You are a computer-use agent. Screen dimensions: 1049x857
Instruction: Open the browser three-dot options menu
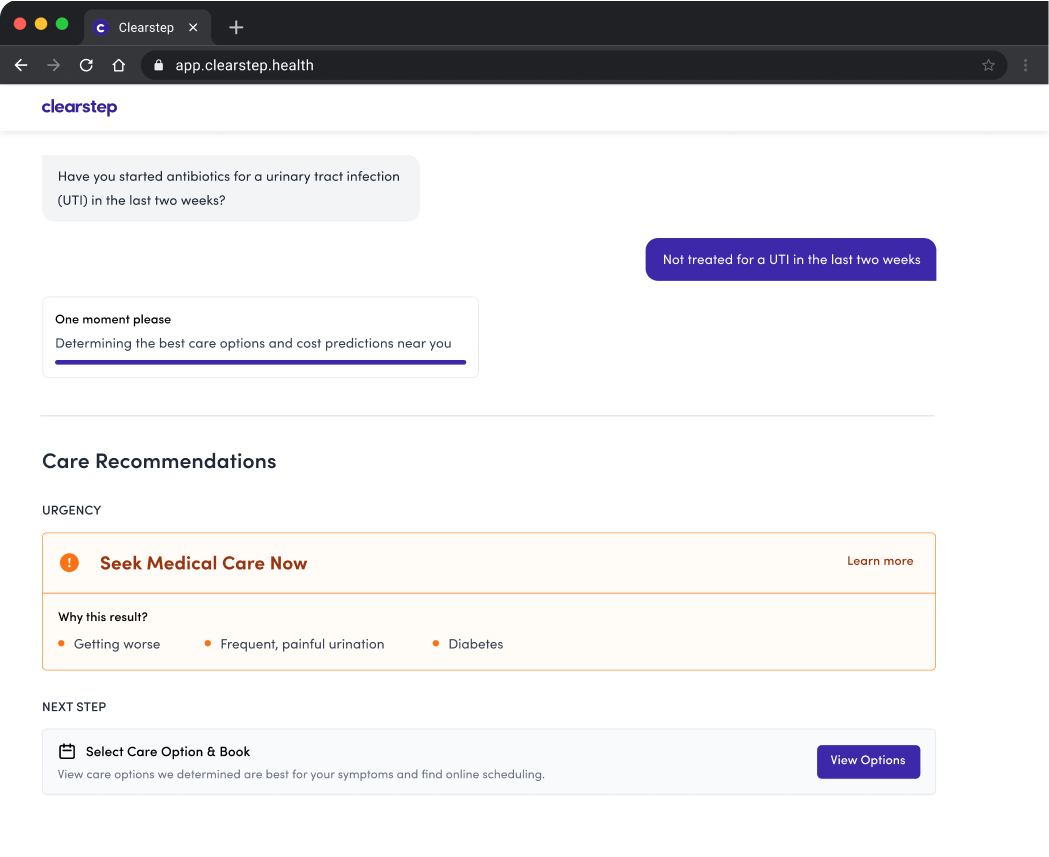(x=1023, y=64)
